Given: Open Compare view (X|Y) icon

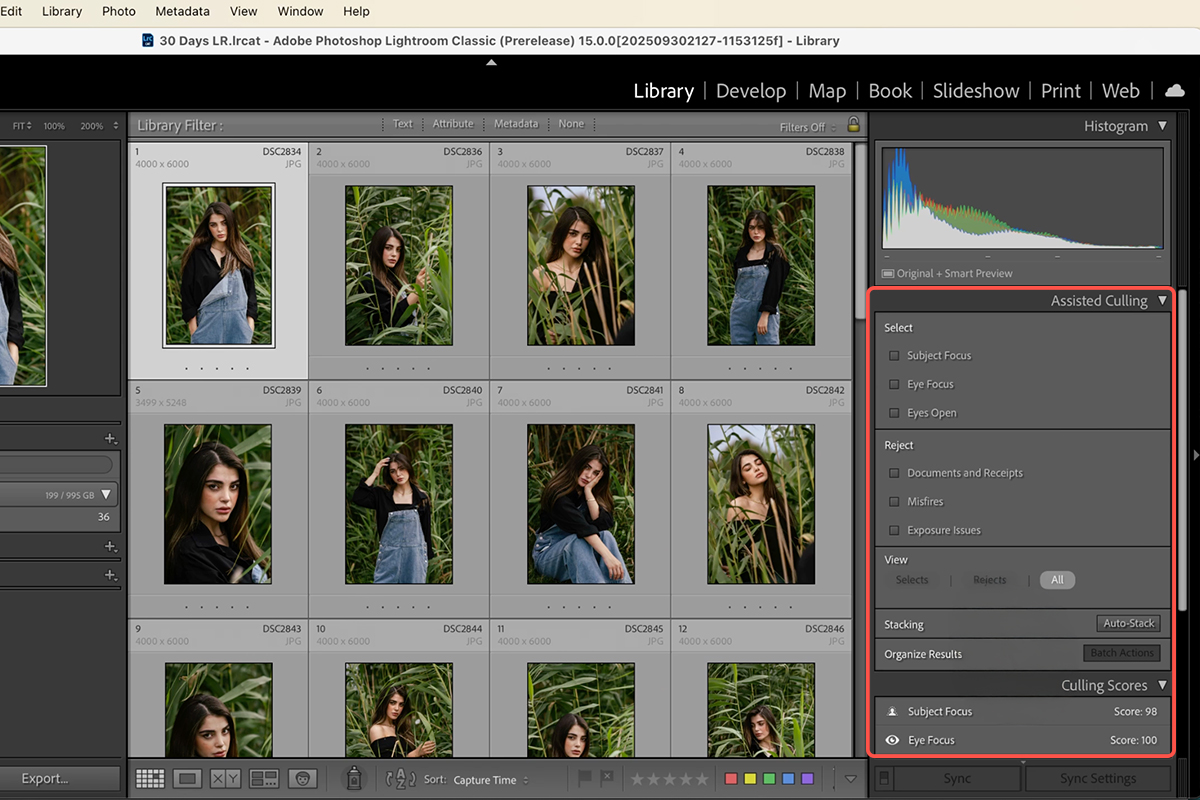Looking at the screenshot, I should click(225, 778).
